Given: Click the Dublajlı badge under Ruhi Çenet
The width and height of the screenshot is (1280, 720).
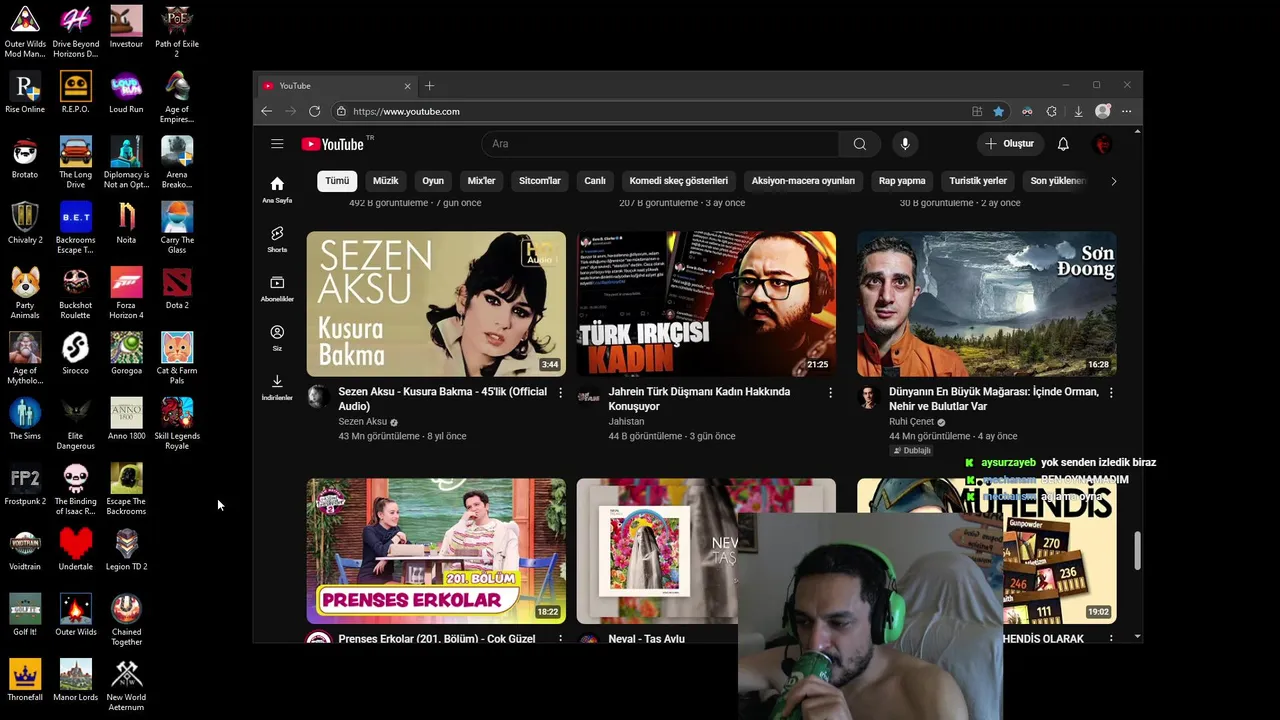Looking at the screenshot, I should click(x=912, y=451).
